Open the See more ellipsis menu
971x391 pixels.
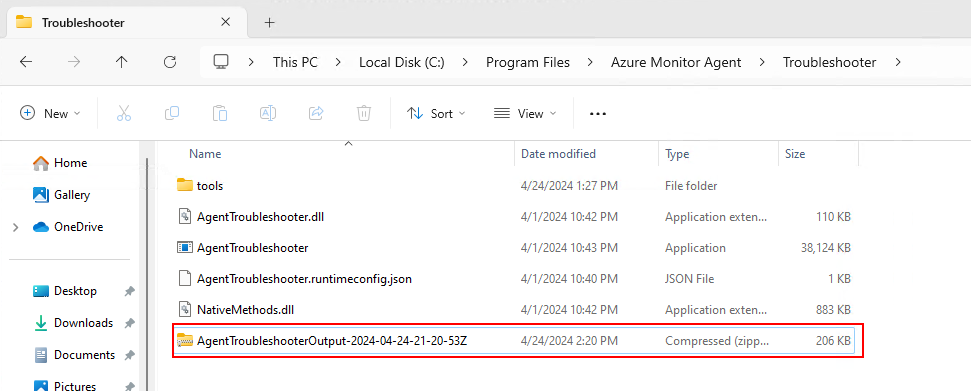click(x=598, y=113)
